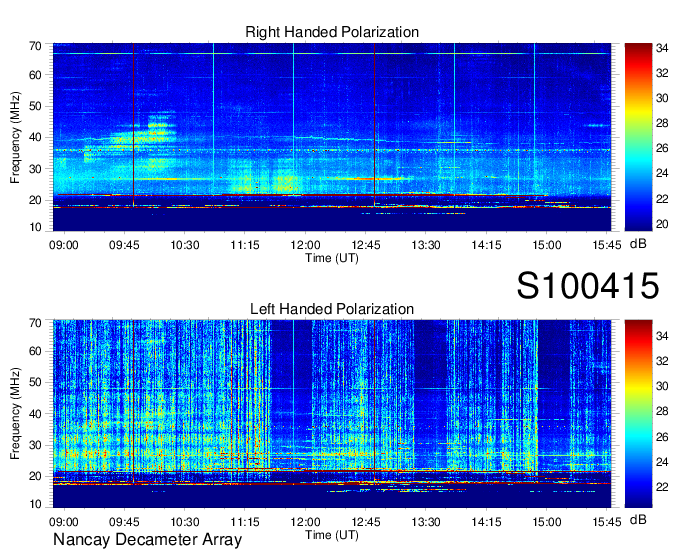The height and width of the screenshot is (552, 680).
Task: Click the 13:30 time tick under Left Handed plot
Action: click(426, 522)
